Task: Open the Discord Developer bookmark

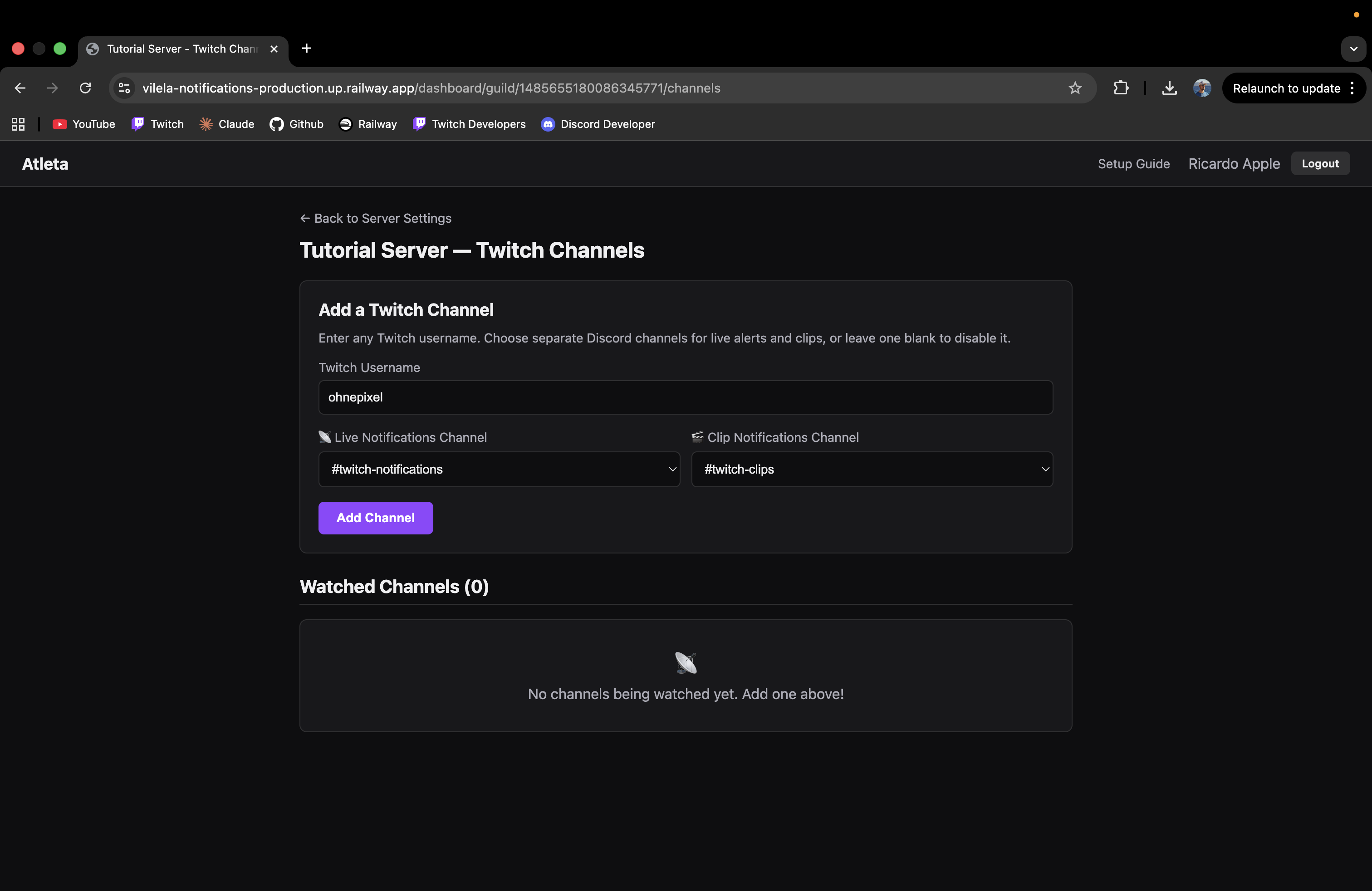Action: [x=597, y=124]
